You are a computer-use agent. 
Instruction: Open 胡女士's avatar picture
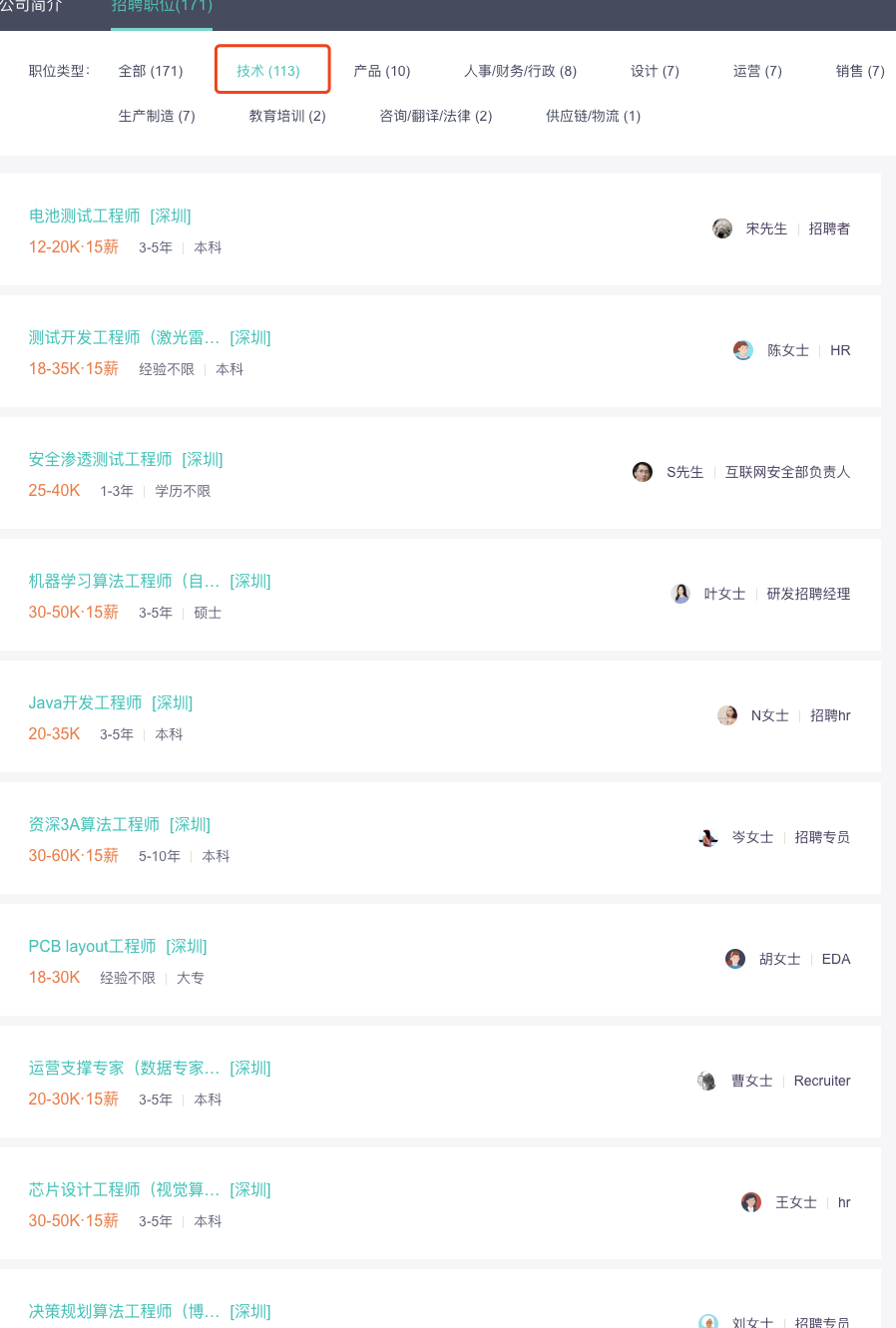(735, 959)
